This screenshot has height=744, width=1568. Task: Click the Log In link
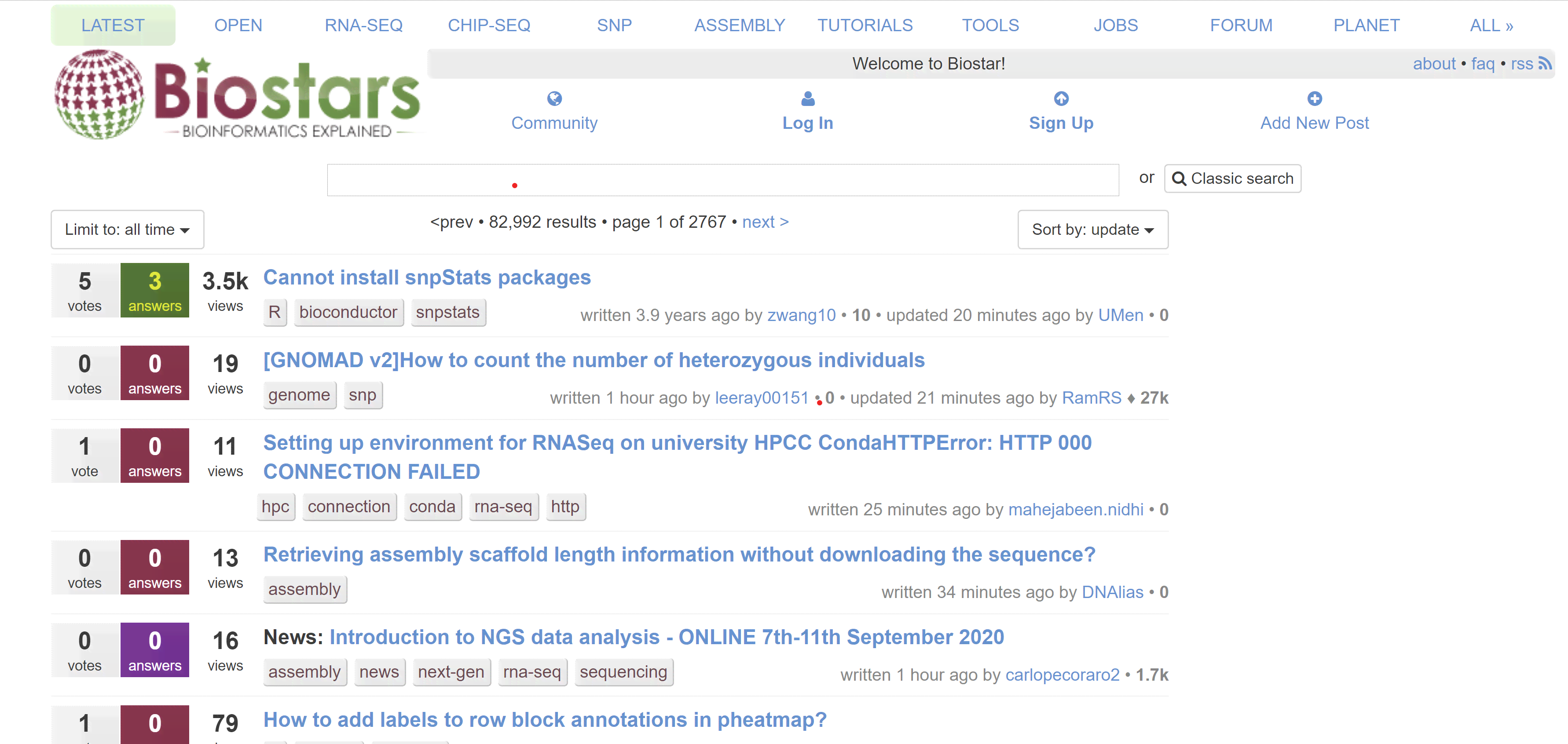[808, 123]
